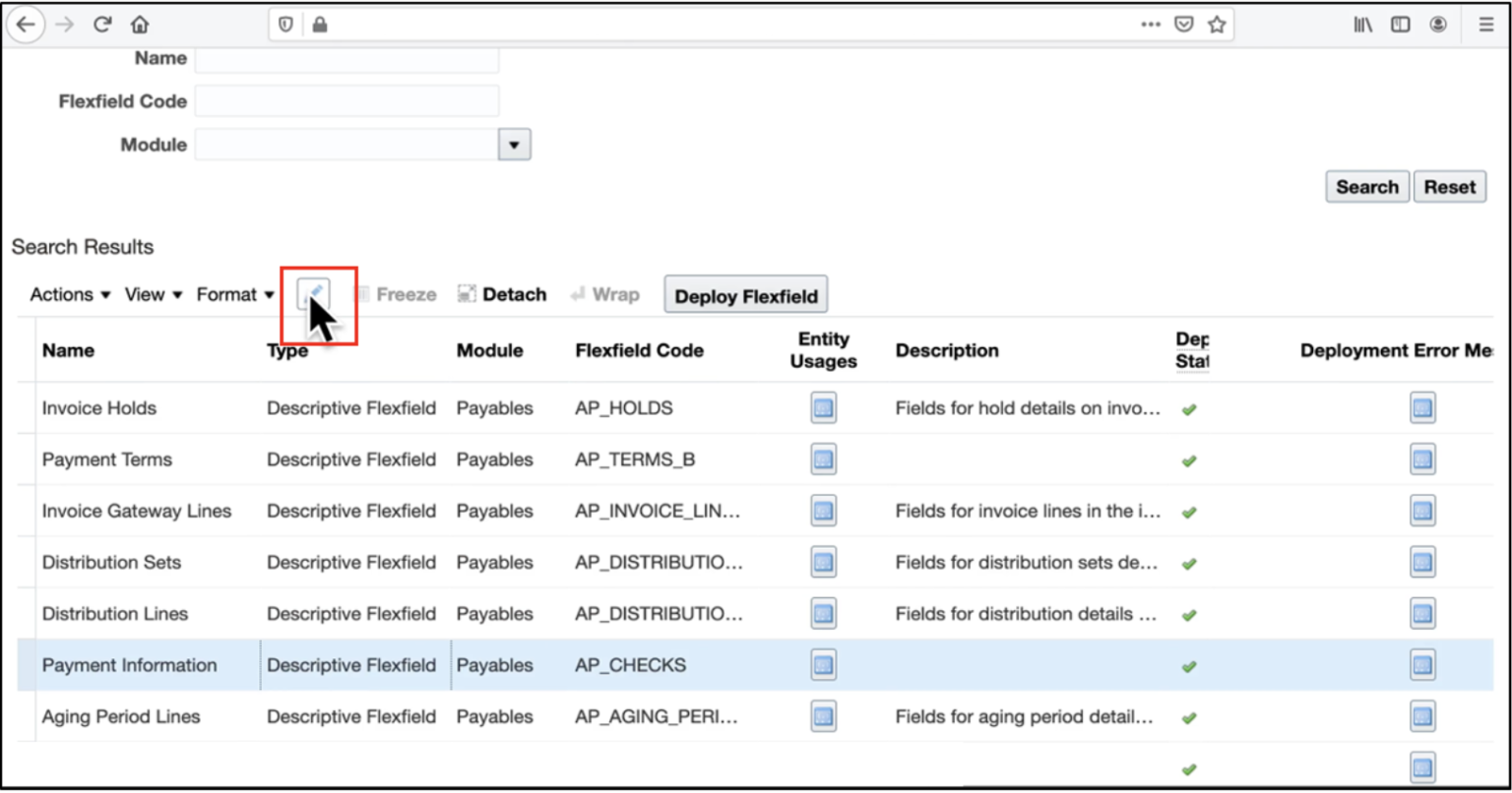The image size is (1512, 793).
Task: View Entity Usages for Payment Information row
Action: 825,665
